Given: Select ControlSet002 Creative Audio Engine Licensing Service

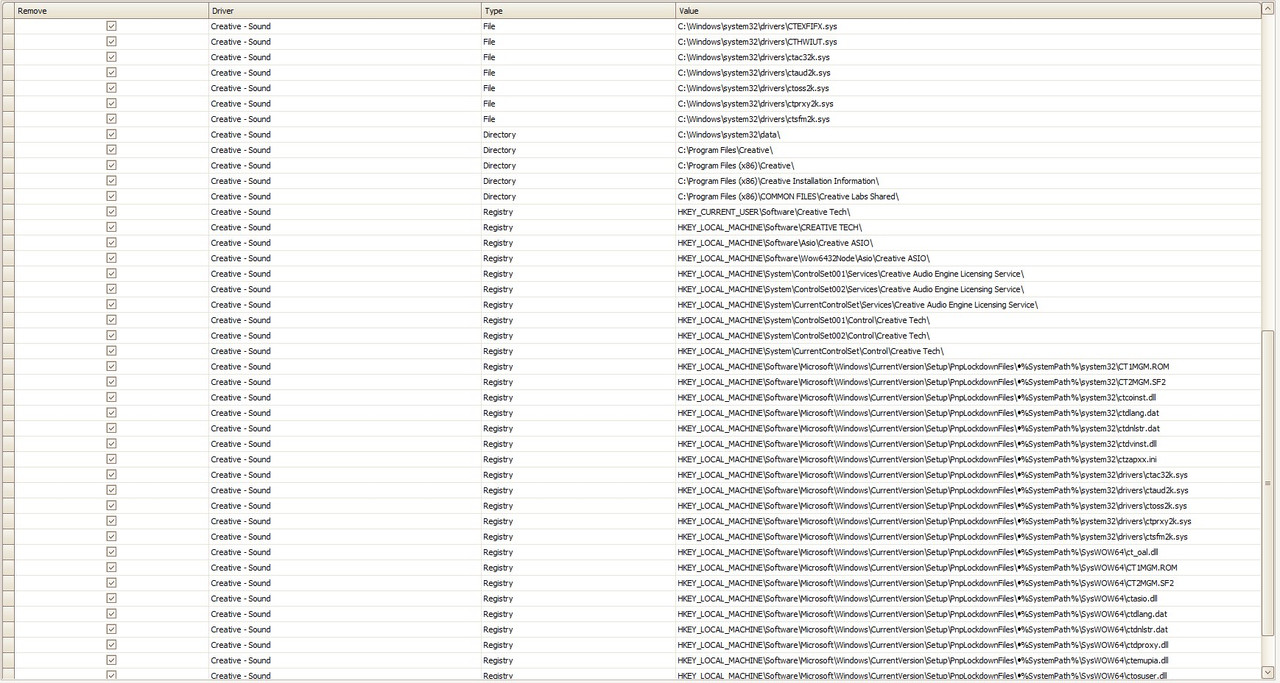Looking at the screenshot, I should [968, 289].
